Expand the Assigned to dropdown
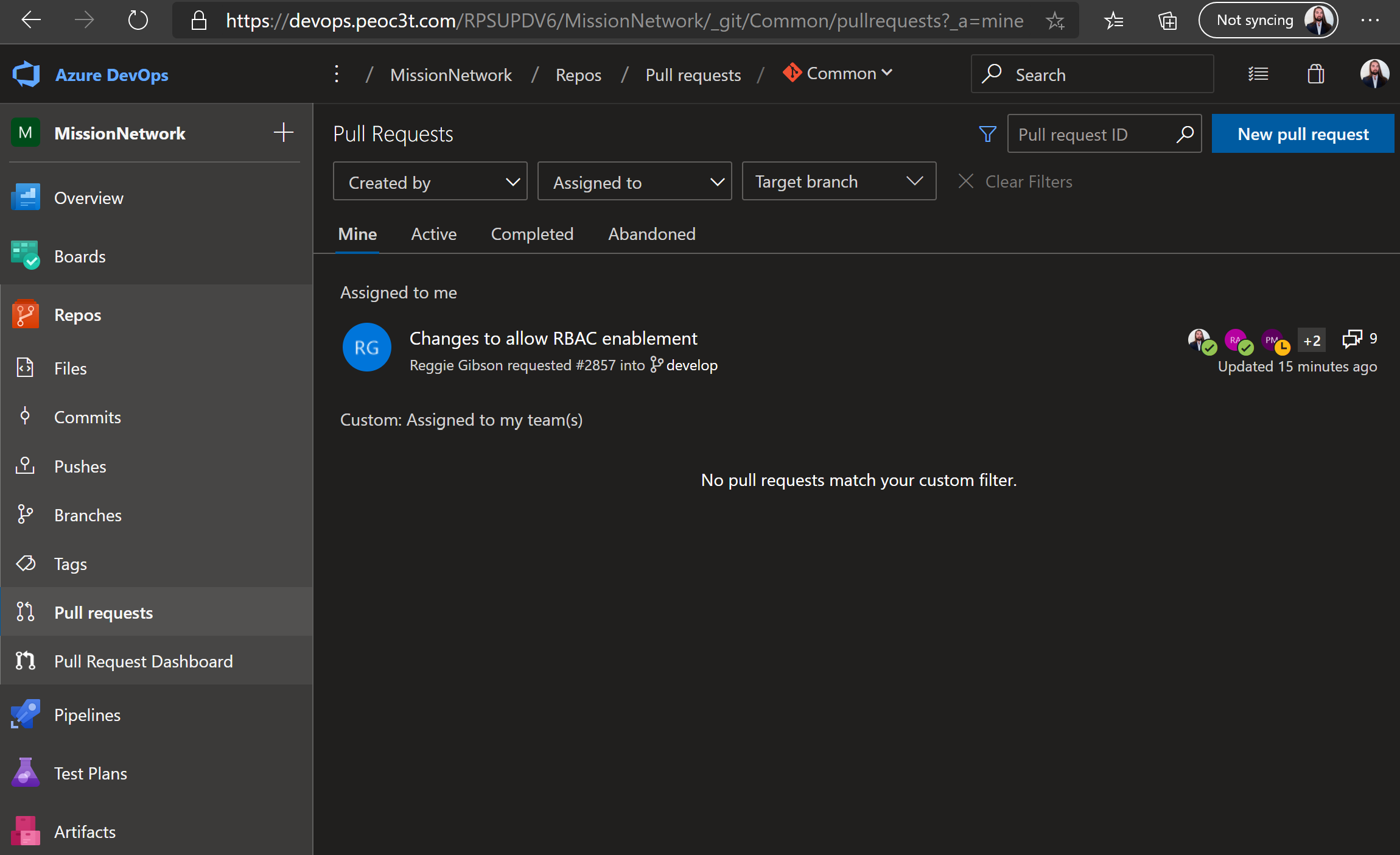1400x855 pixels. 634,181
